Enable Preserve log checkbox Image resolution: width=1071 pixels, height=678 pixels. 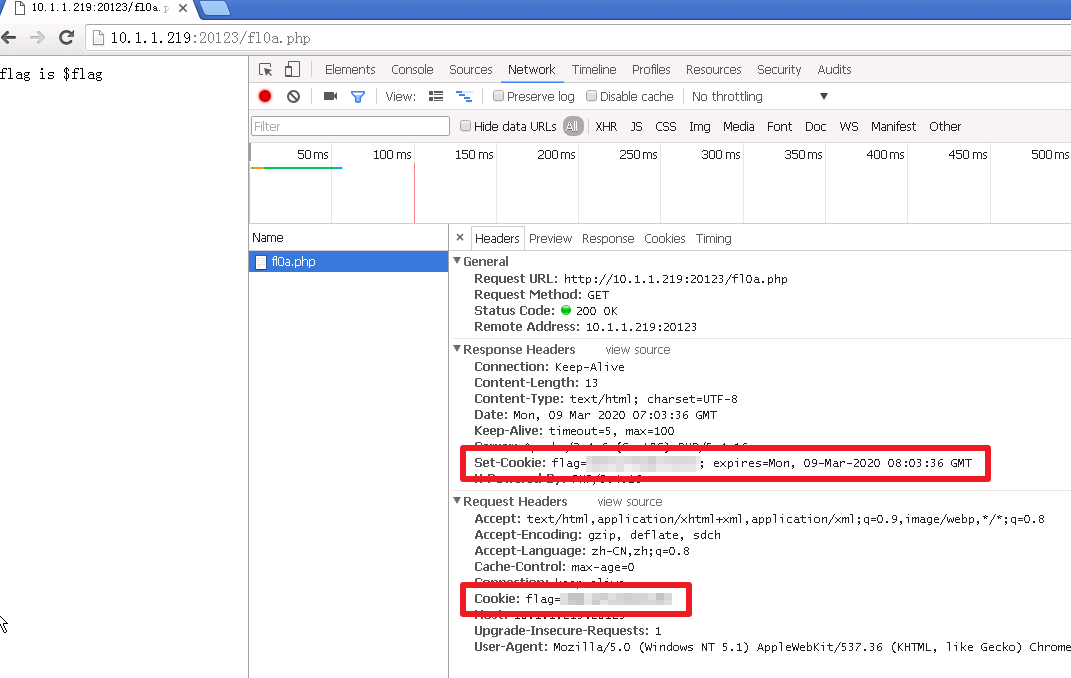[499, 96]
